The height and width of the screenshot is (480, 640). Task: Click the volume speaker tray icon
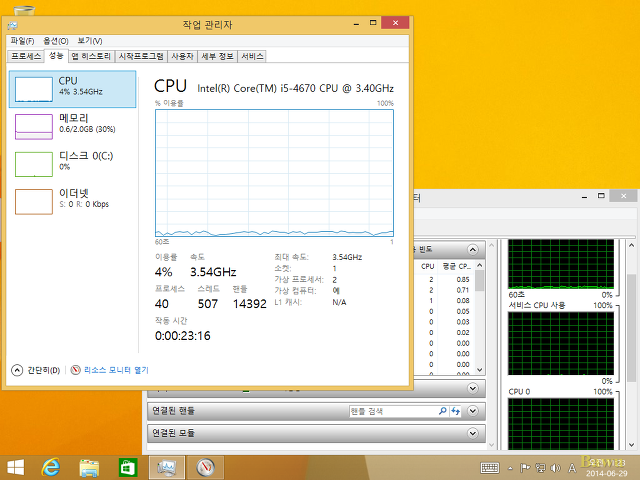pyautogui.click(x=555, y=468)
